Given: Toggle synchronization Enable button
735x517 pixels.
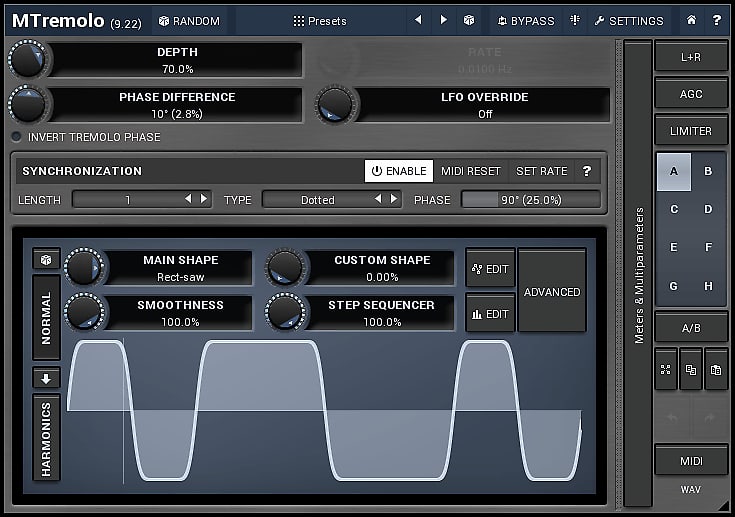Looking at the screenshot, I should (x=398, y=171).
